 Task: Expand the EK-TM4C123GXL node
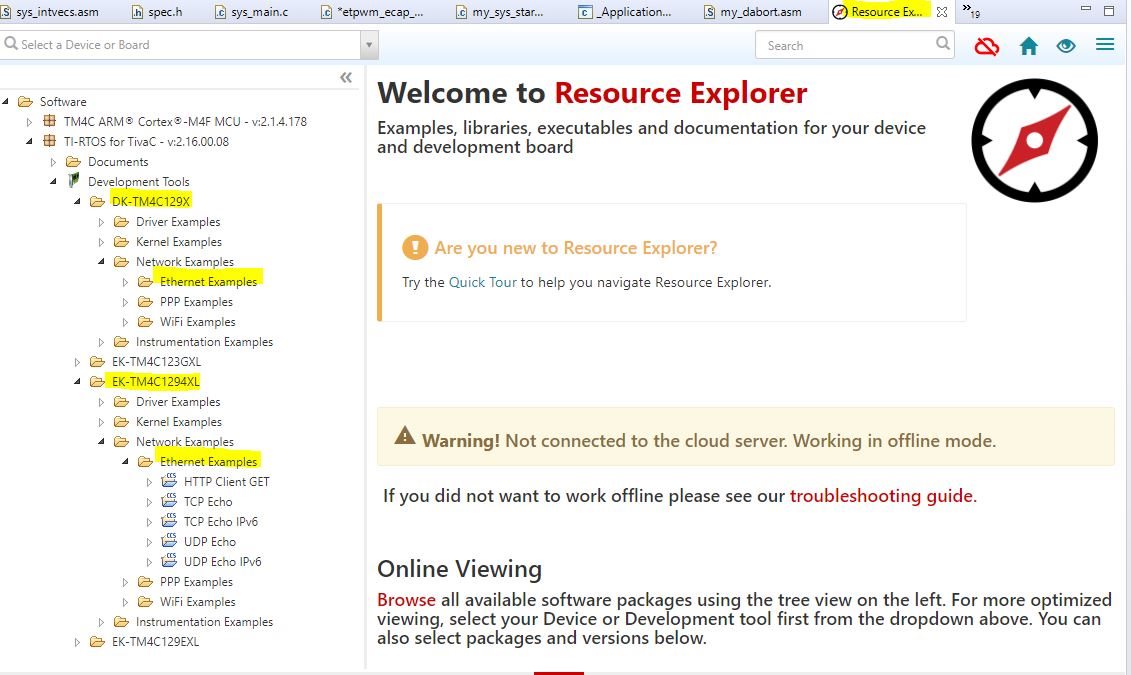pyautogui.click(x=77, y=362)
